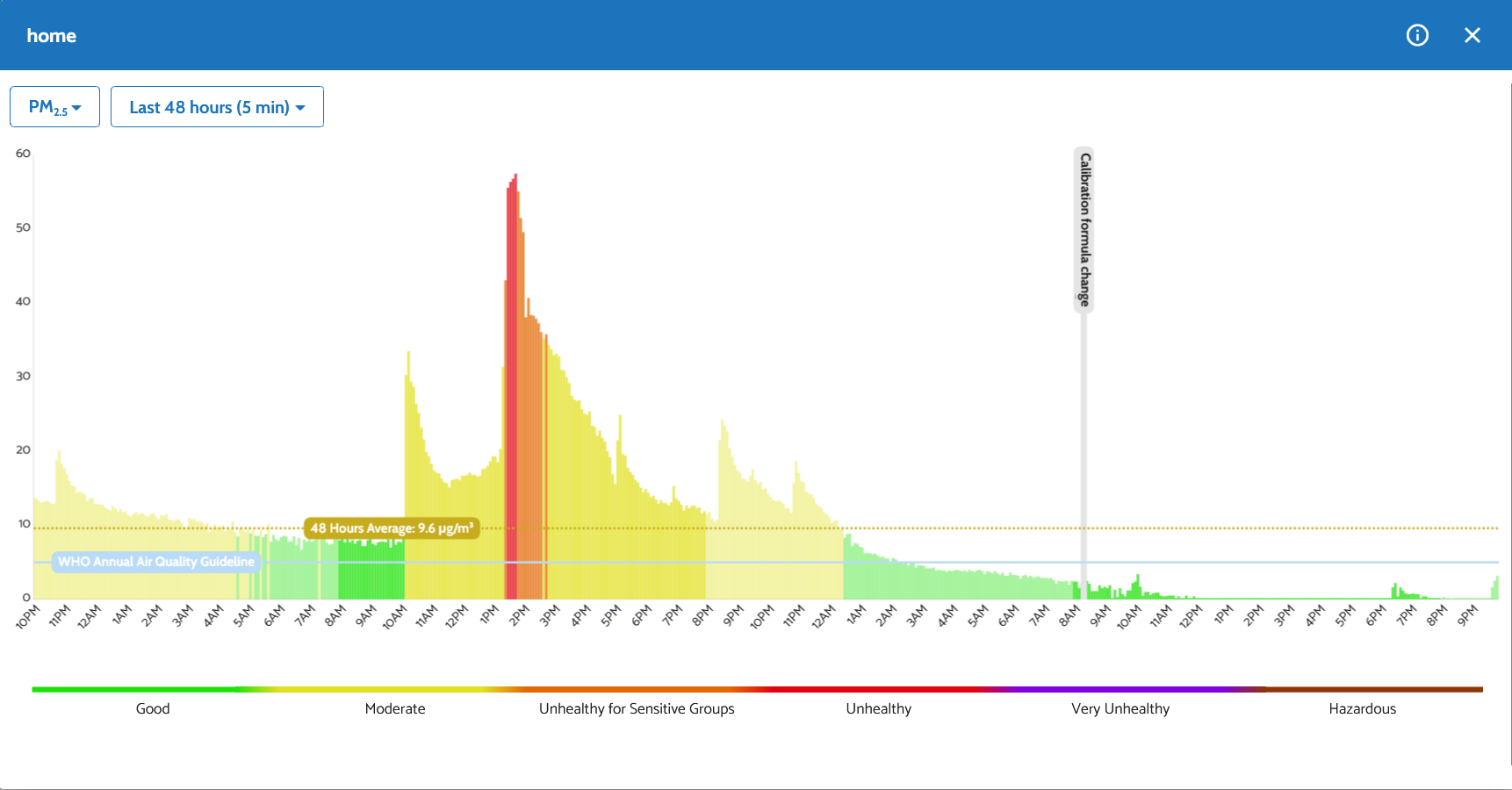This screenshot has height=790, width=1512.
Task: Click the Good label in legend
Action: [x=153, y=709]
